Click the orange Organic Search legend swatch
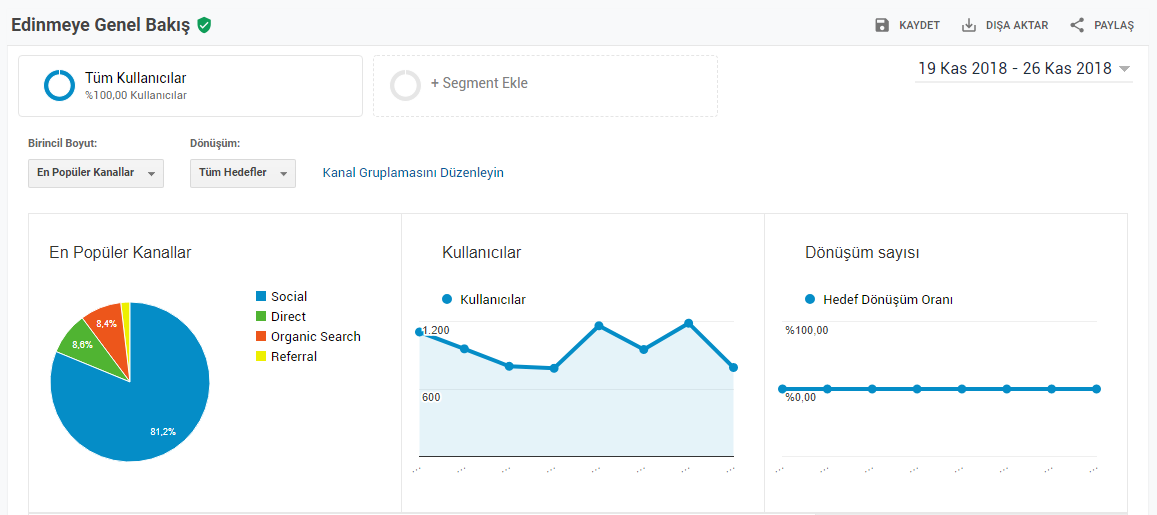 click(x=260, y=336)
